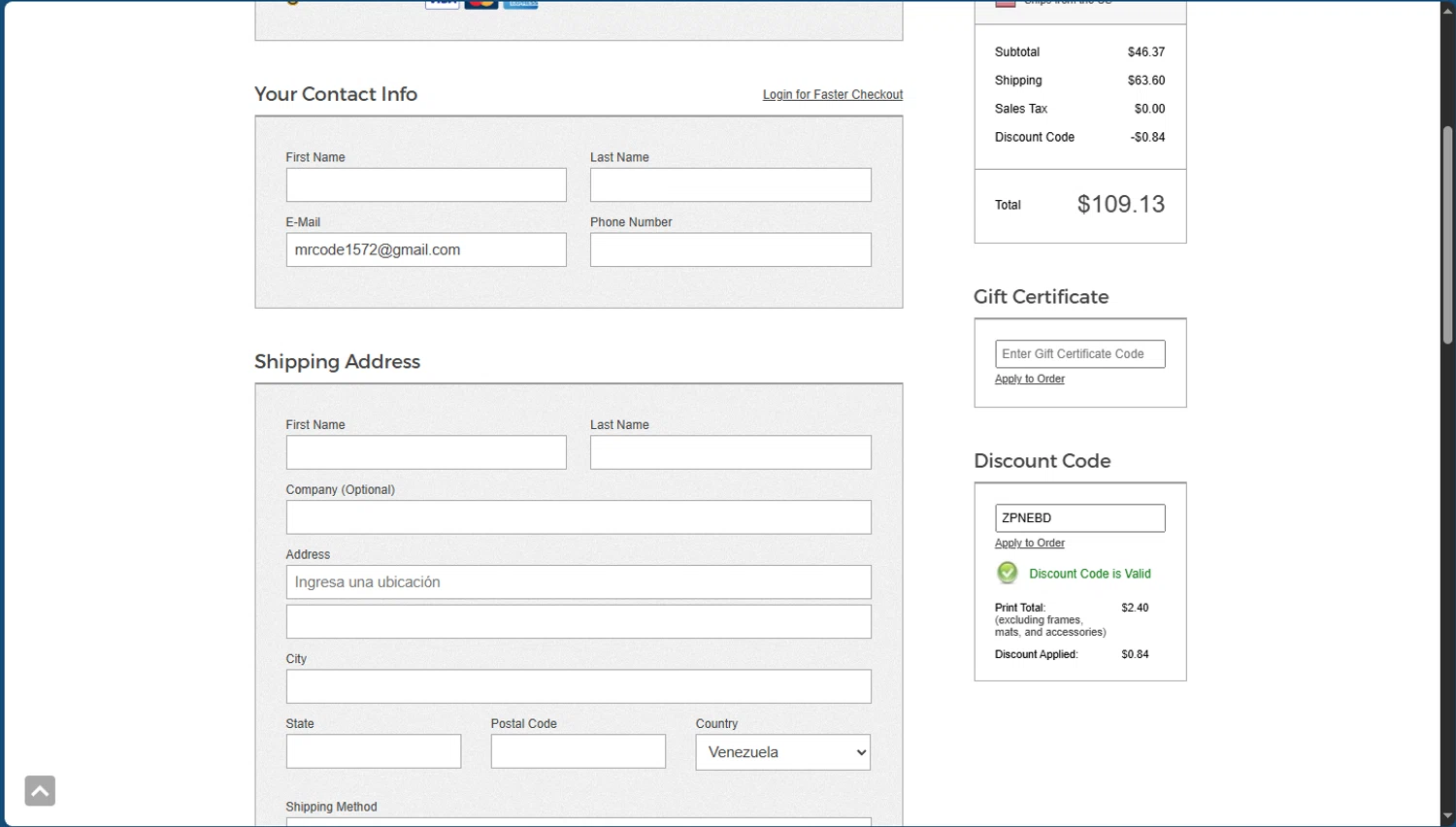Click the Your Contact Info heading

(x=336, y=94)
